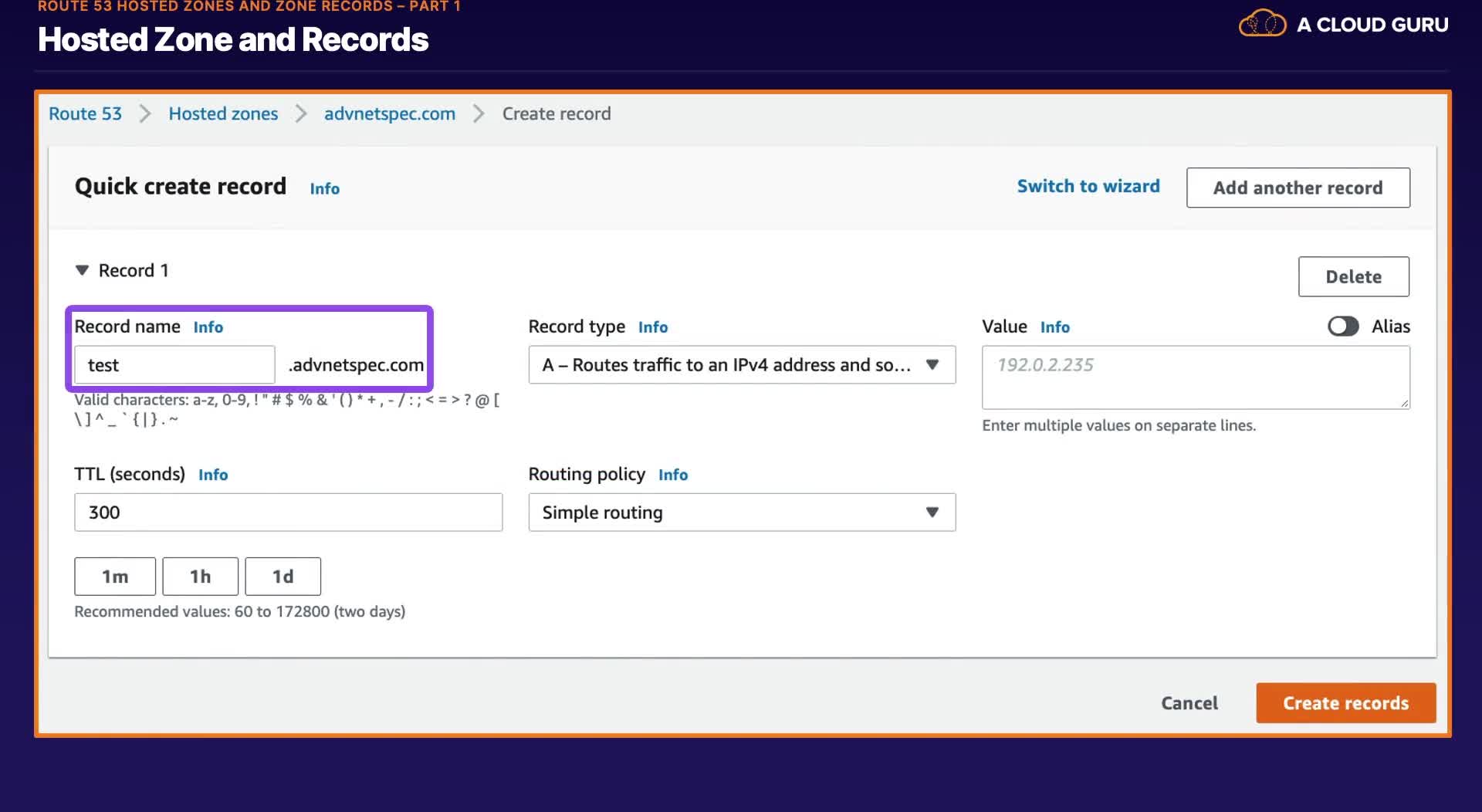The image size is (1482, 812).
Task: Open the Record type dropdown
Action: 742,365
